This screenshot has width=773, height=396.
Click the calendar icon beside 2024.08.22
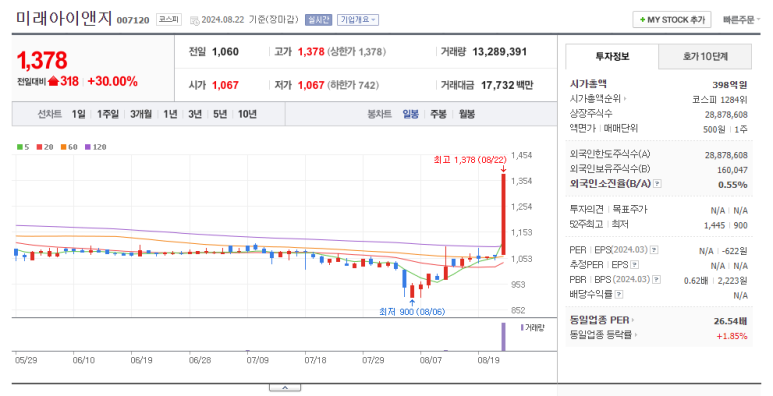pos(194,20)
